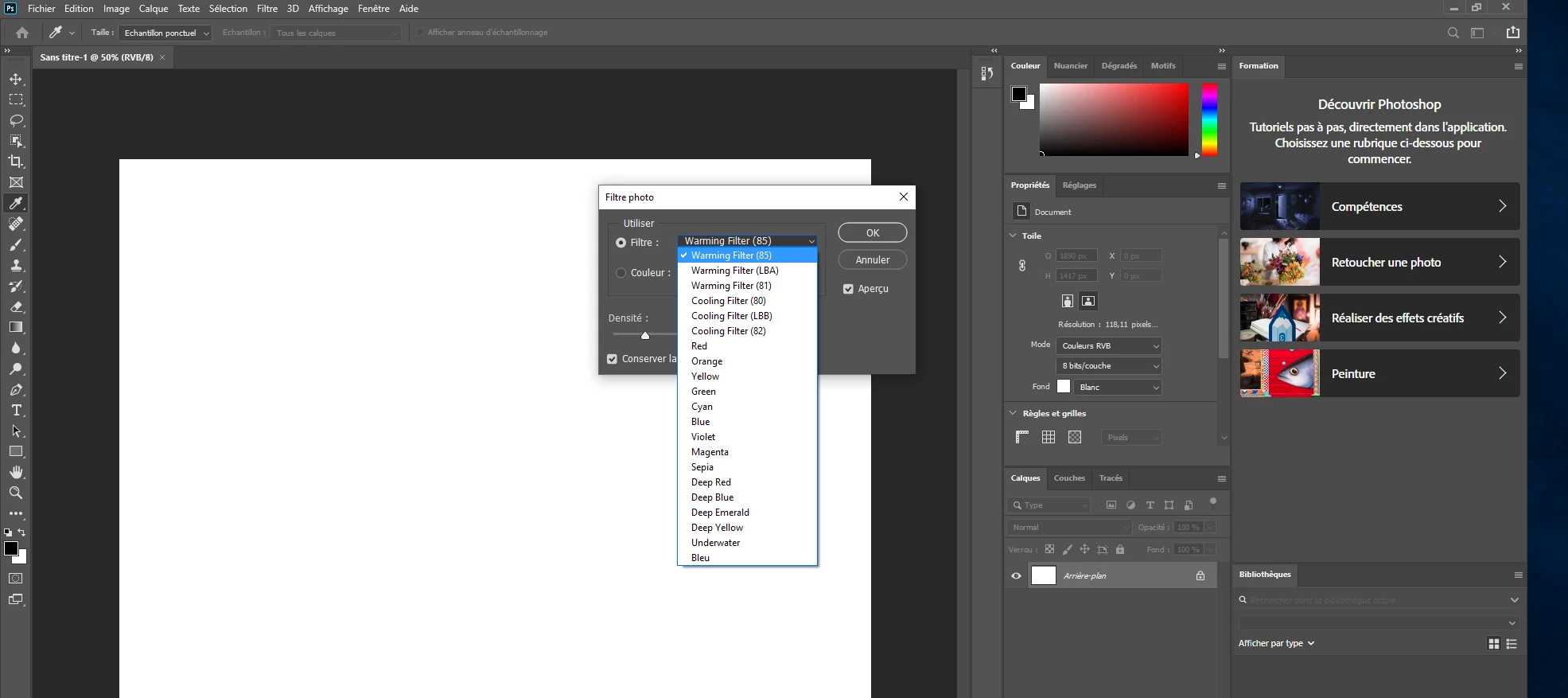The image size is (1568, 698).
Task: Select the Zoom tool
Action: (16, 493)
